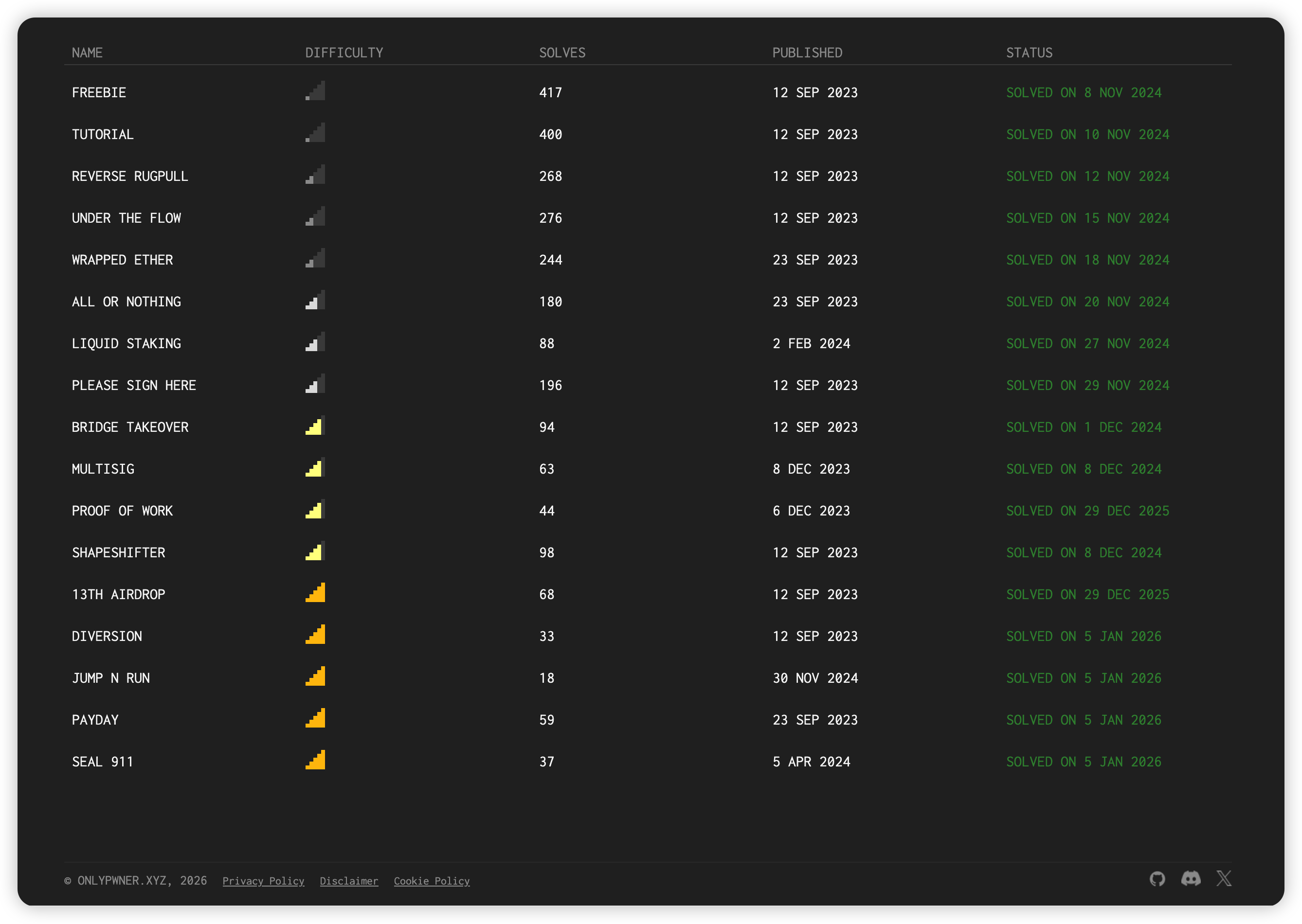Click difficulty icon for ALL OR NOTHING

coord(315,301)
